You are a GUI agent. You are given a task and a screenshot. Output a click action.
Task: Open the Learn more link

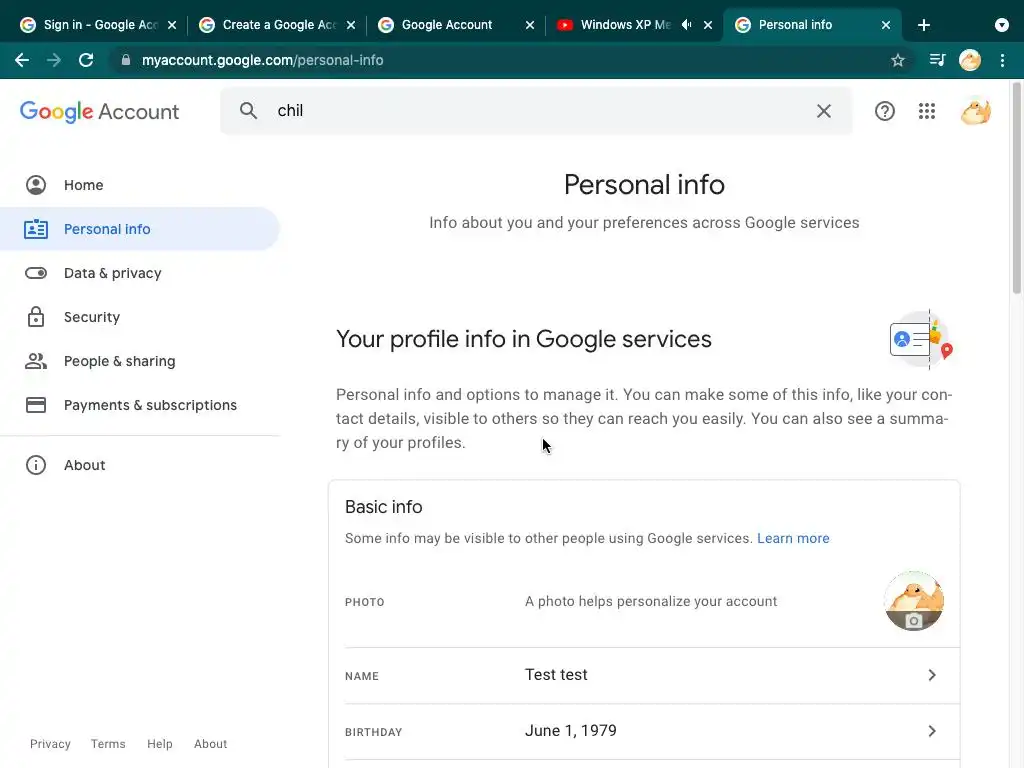tap(793, 538)
